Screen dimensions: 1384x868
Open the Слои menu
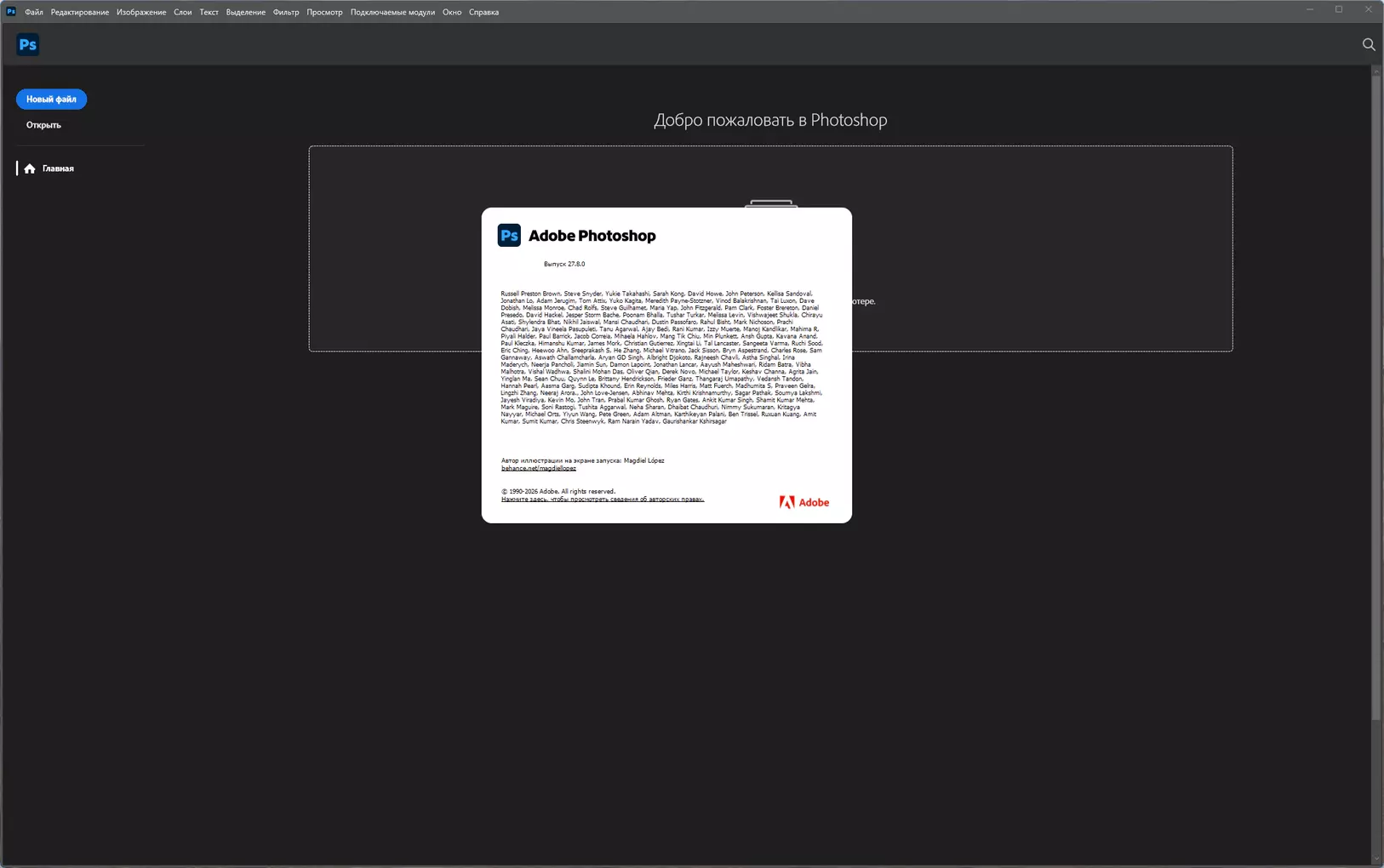(183, 12)
